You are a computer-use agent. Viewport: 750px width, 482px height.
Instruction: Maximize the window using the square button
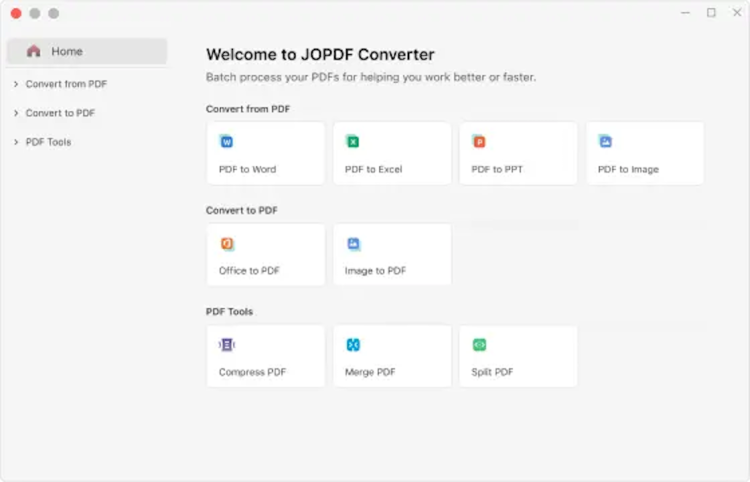[x=711, y=13]
